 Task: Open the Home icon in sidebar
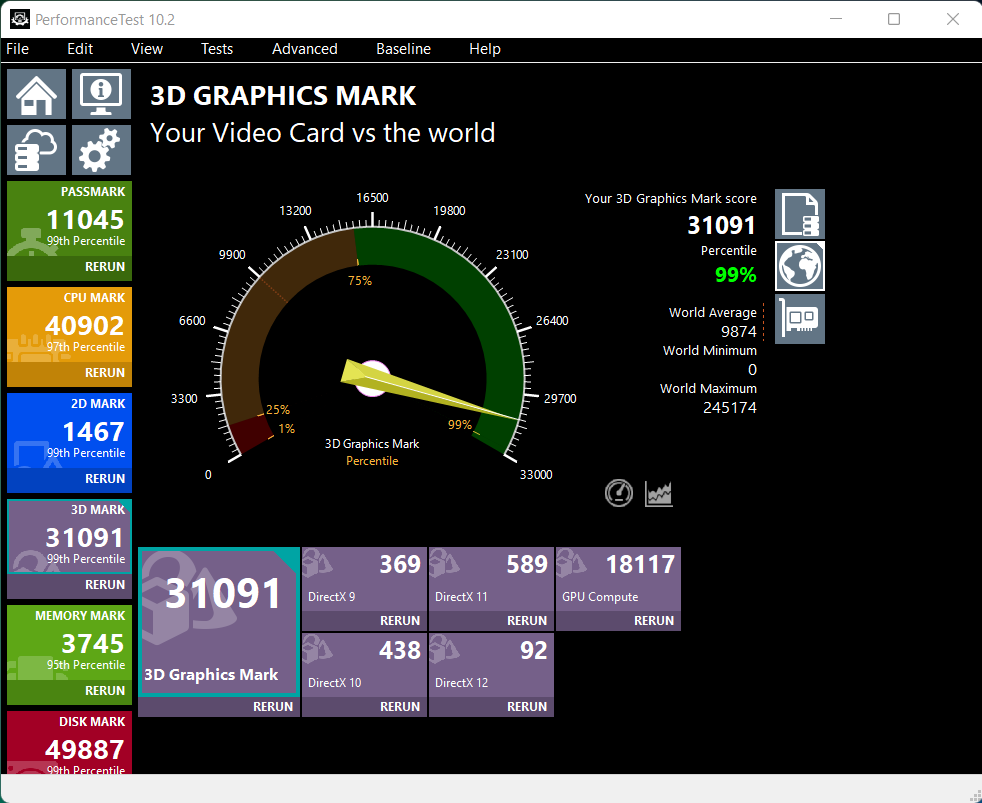click(37, 94)
